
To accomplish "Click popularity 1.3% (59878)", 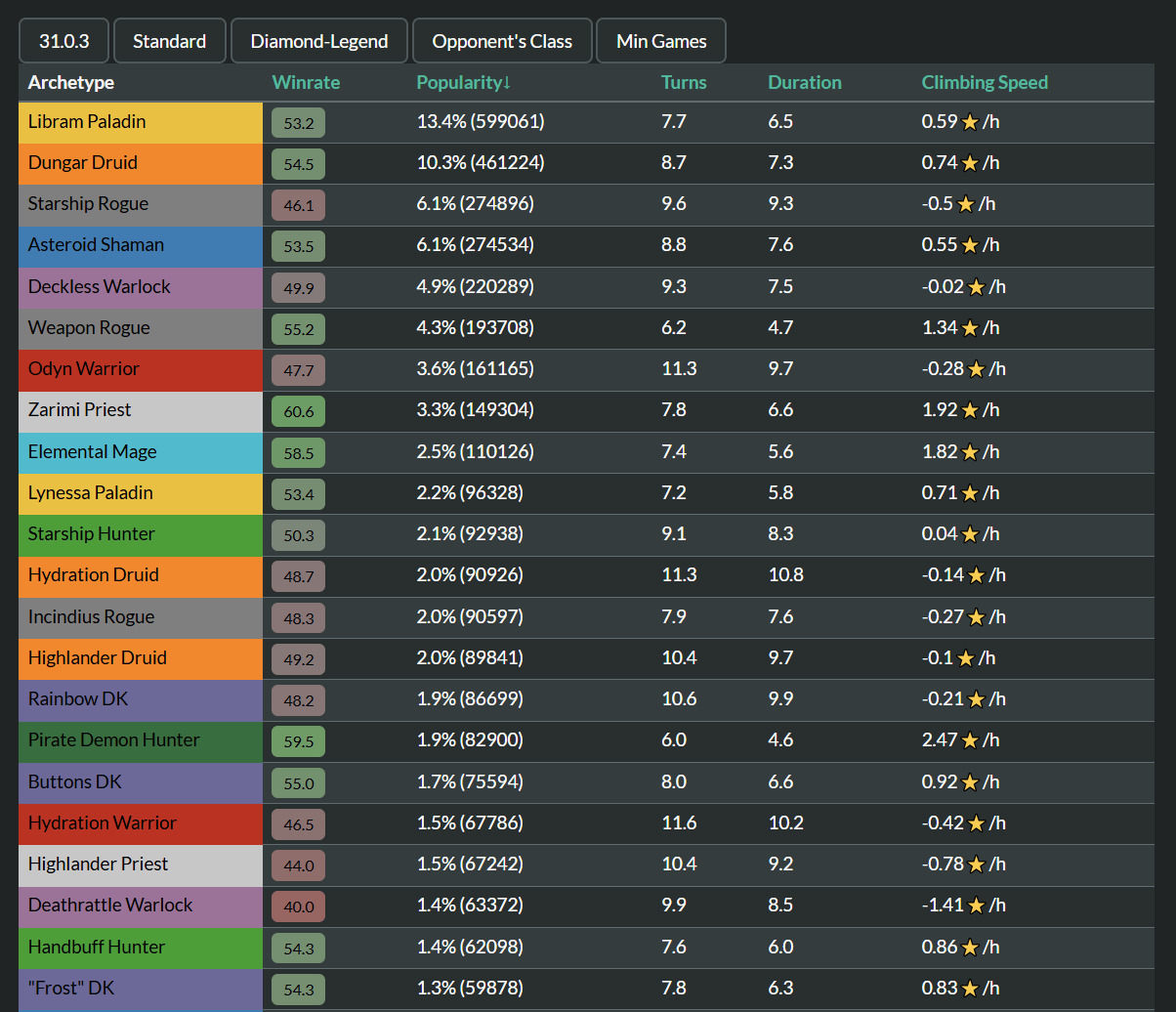I will pyautogui.click(x=471, y=989).
